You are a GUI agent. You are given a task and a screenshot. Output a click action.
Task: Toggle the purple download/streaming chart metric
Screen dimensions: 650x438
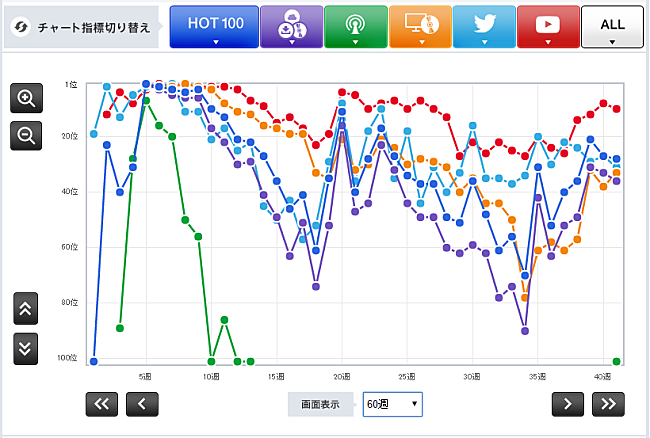[x=291, y=27]
